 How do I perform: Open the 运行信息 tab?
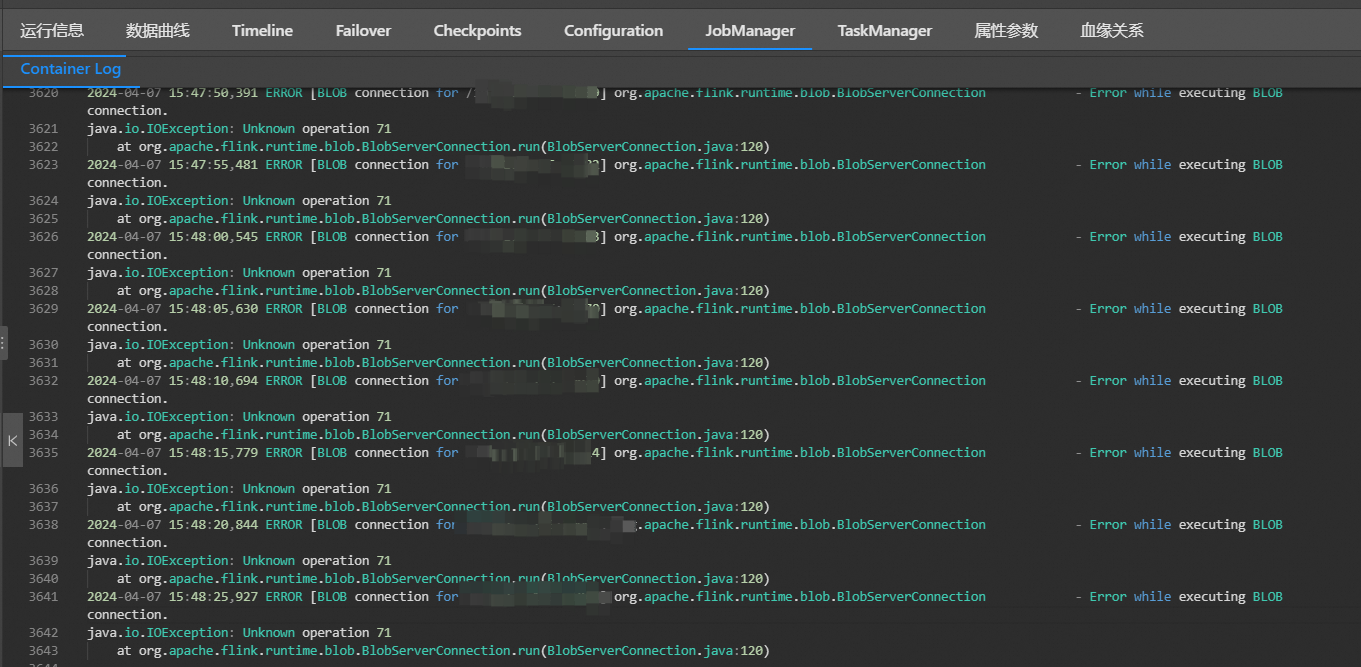[x=52, y=30]
